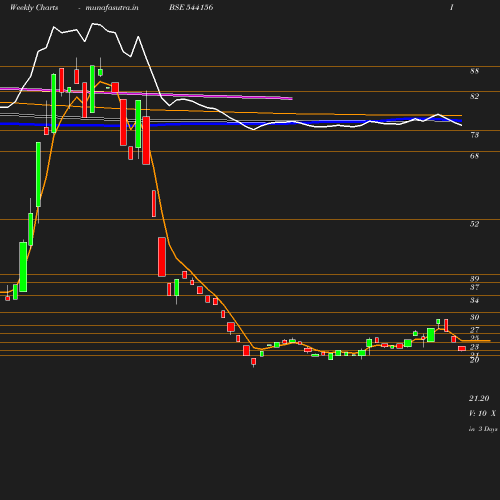Viewport: 500px width, 500px height.
Task: Click the '21.20' last price value
Action: (479, 398)
